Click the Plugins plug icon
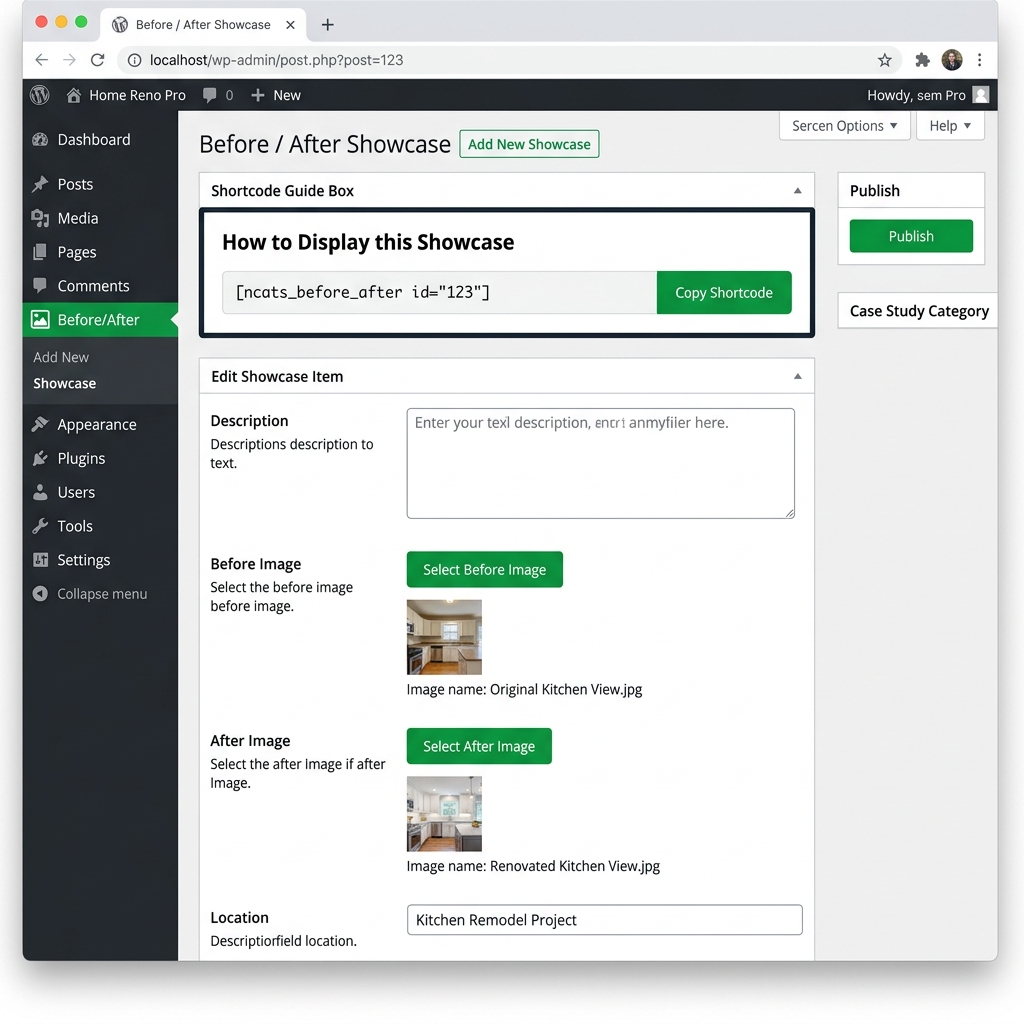 (40, 458)
